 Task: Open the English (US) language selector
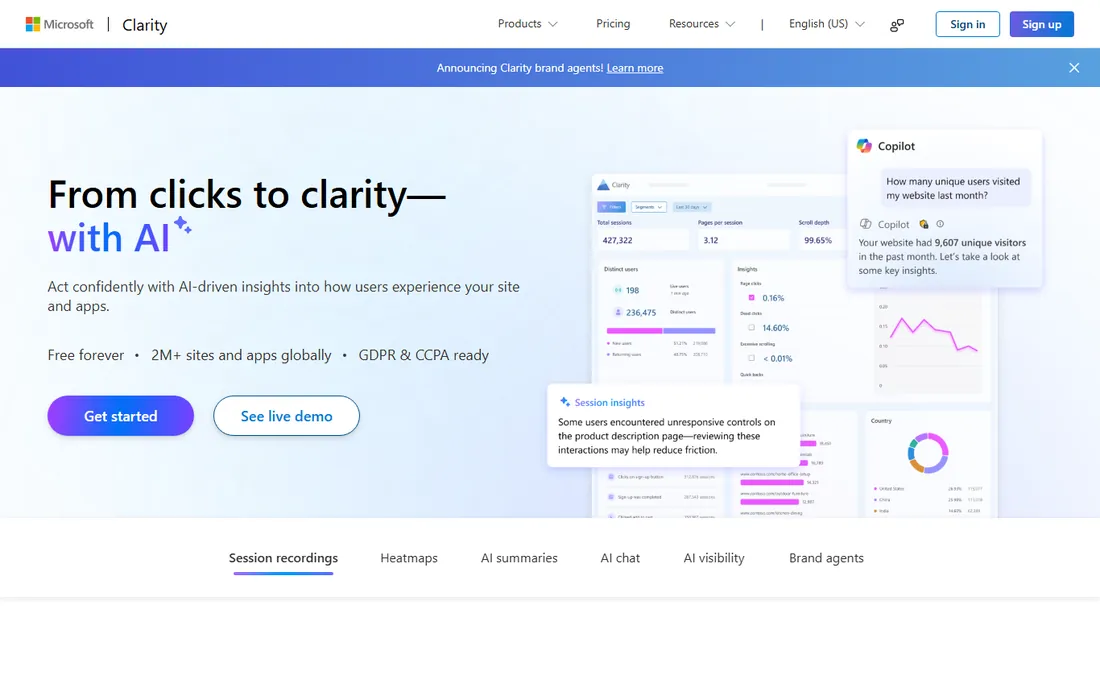pyautogui.click(x=826, y=24)
